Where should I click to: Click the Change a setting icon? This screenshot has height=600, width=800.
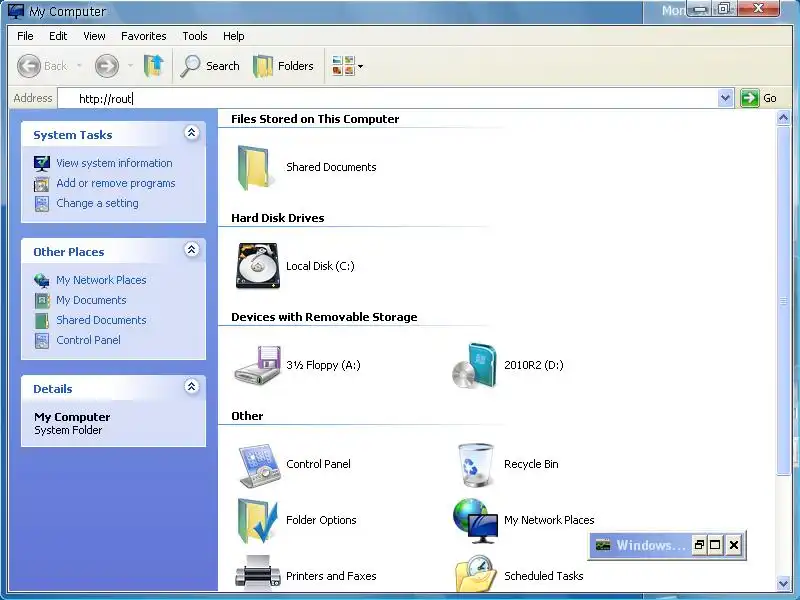click(42, 204)
